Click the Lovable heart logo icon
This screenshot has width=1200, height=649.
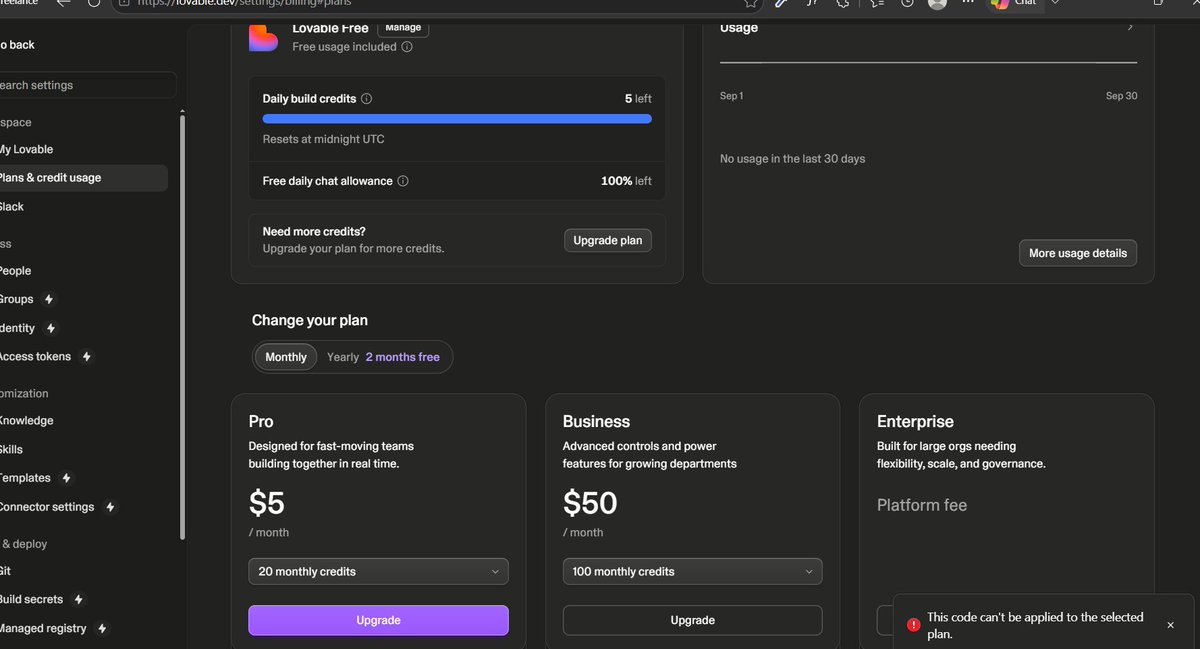coord(263,37)
